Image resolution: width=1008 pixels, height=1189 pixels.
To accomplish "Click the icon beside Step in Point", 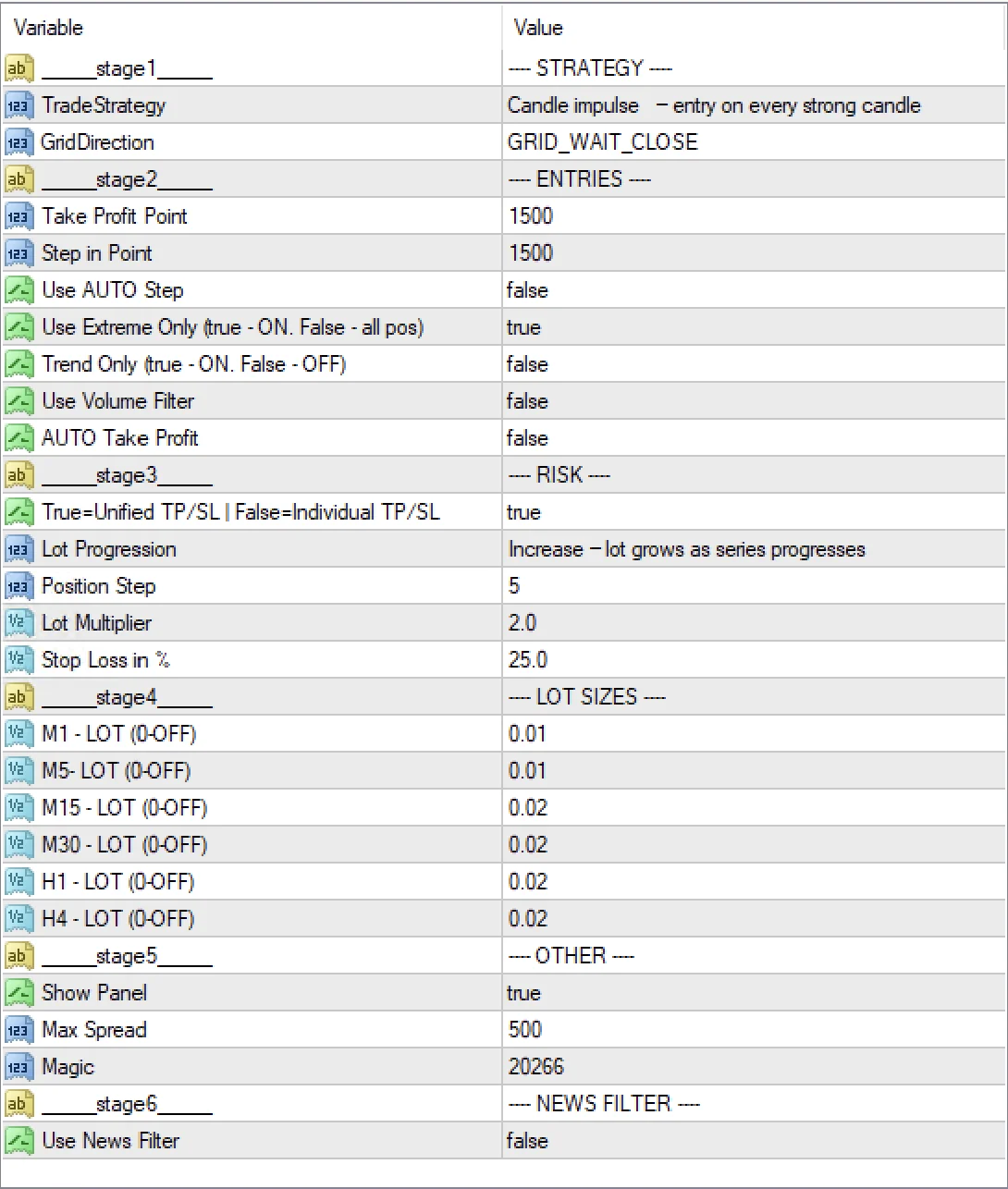I will [19, 253].
